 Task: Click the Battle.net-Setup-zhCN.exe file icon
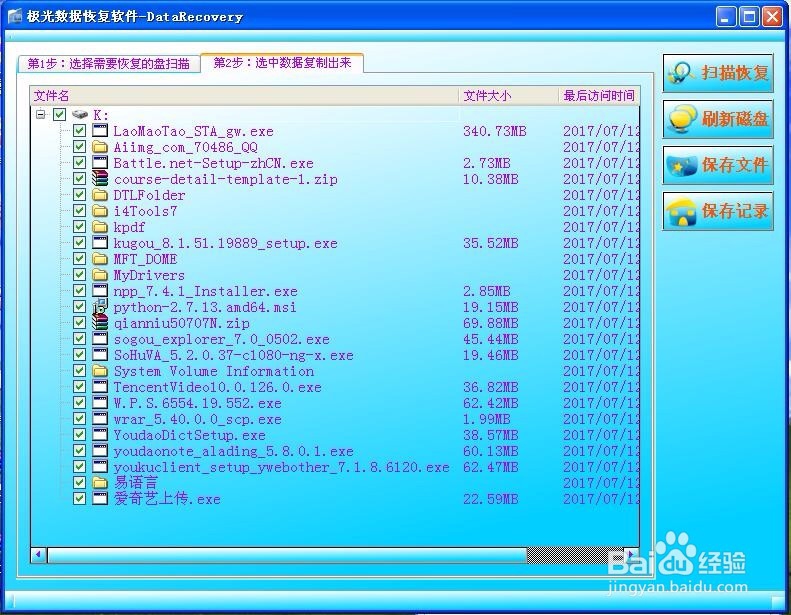point(100,162)
